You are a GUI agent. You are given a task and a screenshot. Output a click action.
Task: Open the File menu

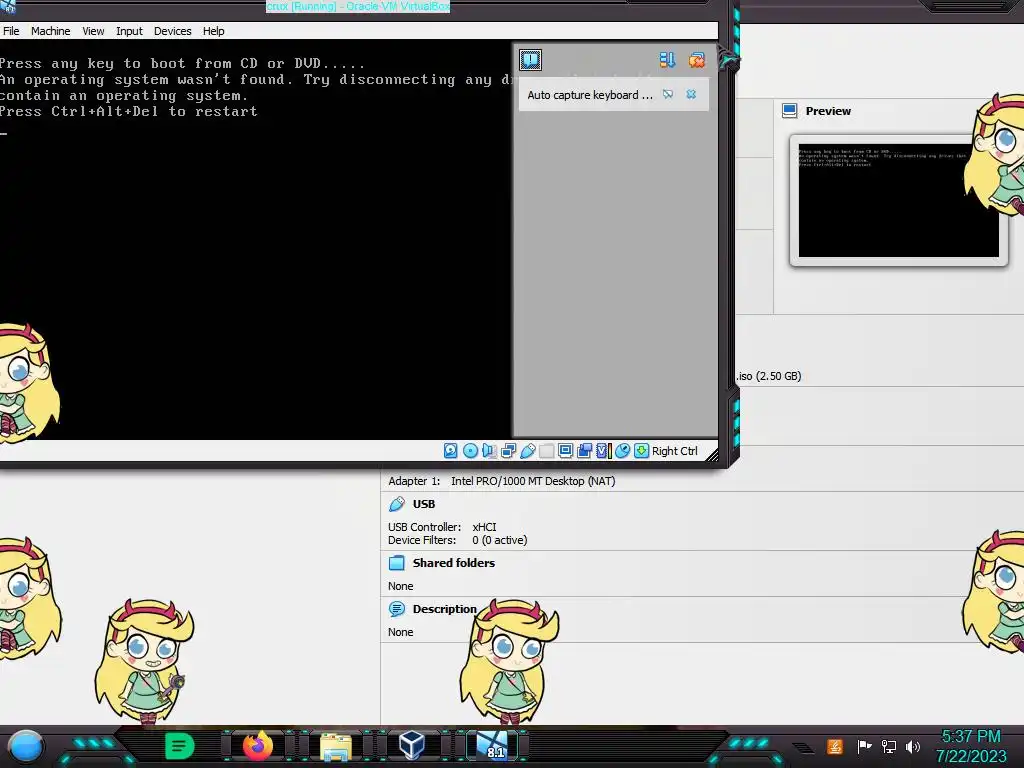tap(11, 31)
